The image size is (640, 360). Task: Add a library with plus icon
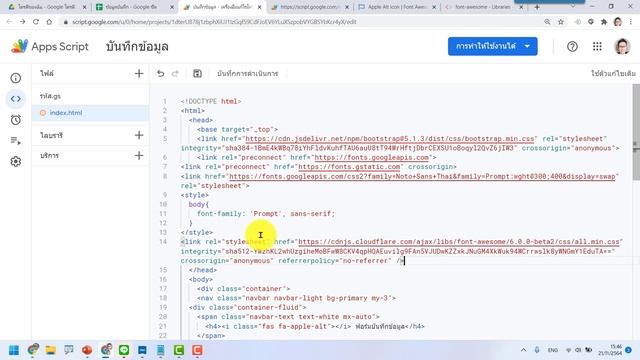(x=139, y=135)
